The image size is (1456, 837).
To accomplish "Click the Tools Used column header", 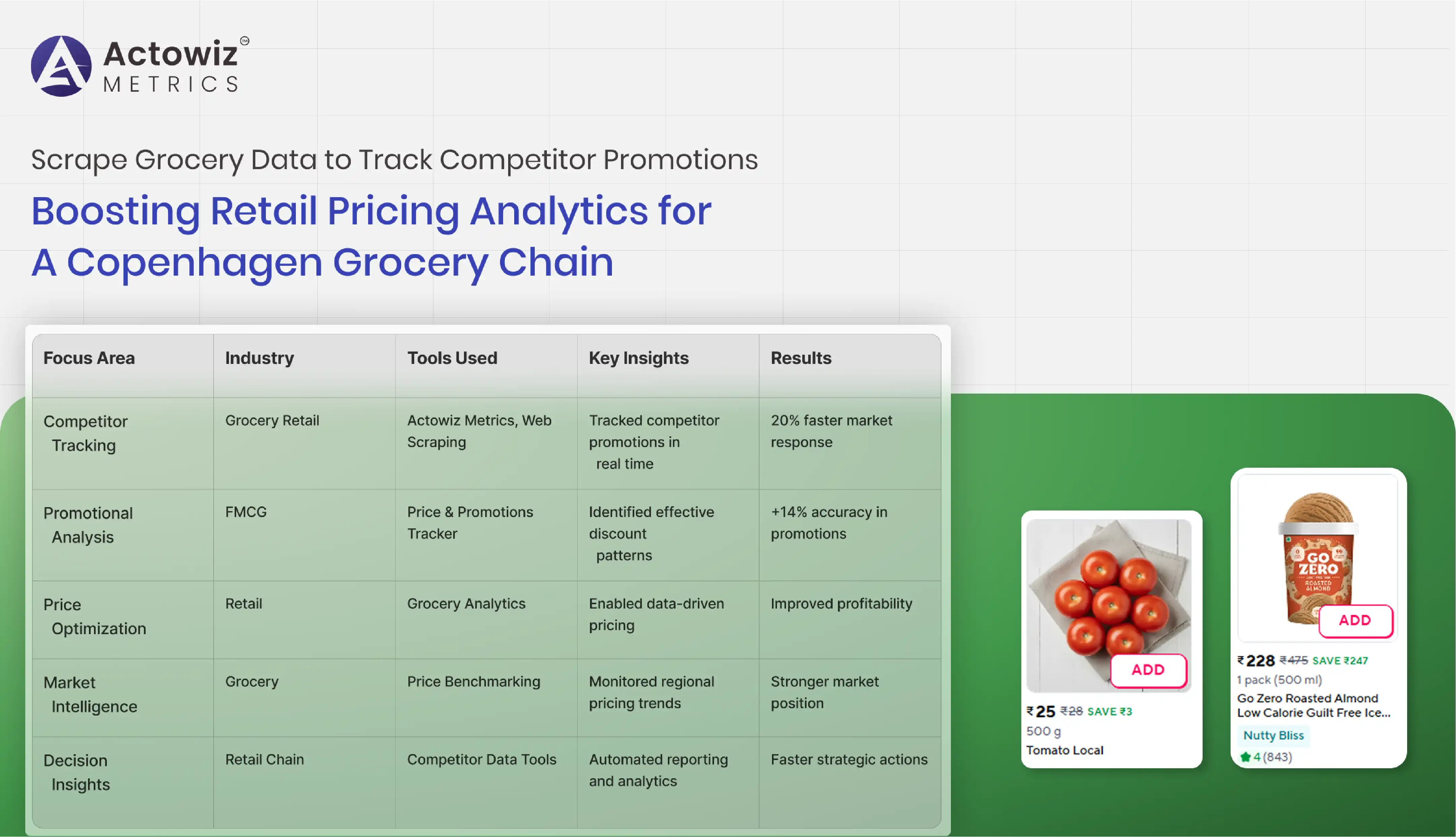I will [452, 358].
